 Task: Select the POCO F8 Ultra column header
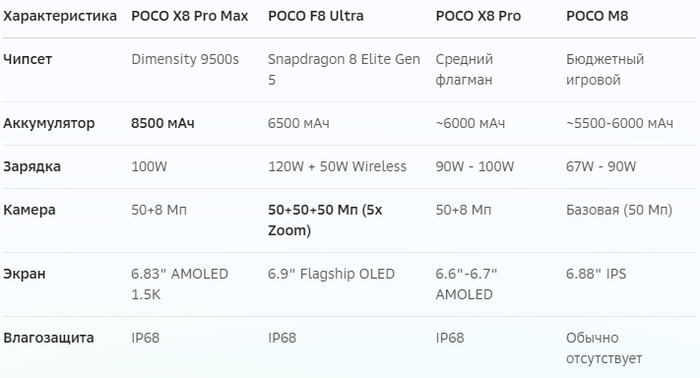click(x=316, y=16)
